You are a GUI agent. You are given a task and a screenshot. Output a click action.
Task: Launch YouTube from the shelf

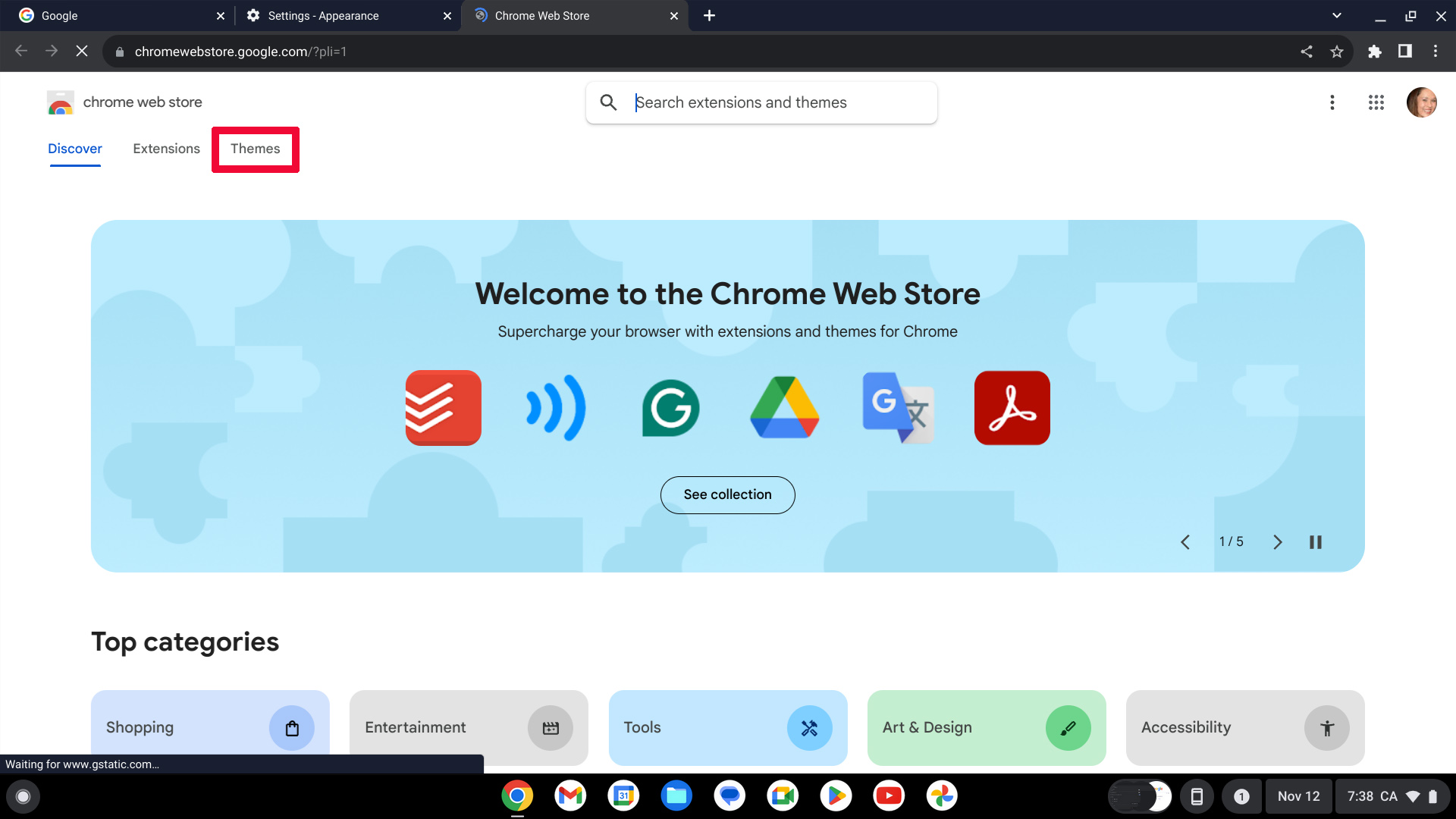click(889, 796)
